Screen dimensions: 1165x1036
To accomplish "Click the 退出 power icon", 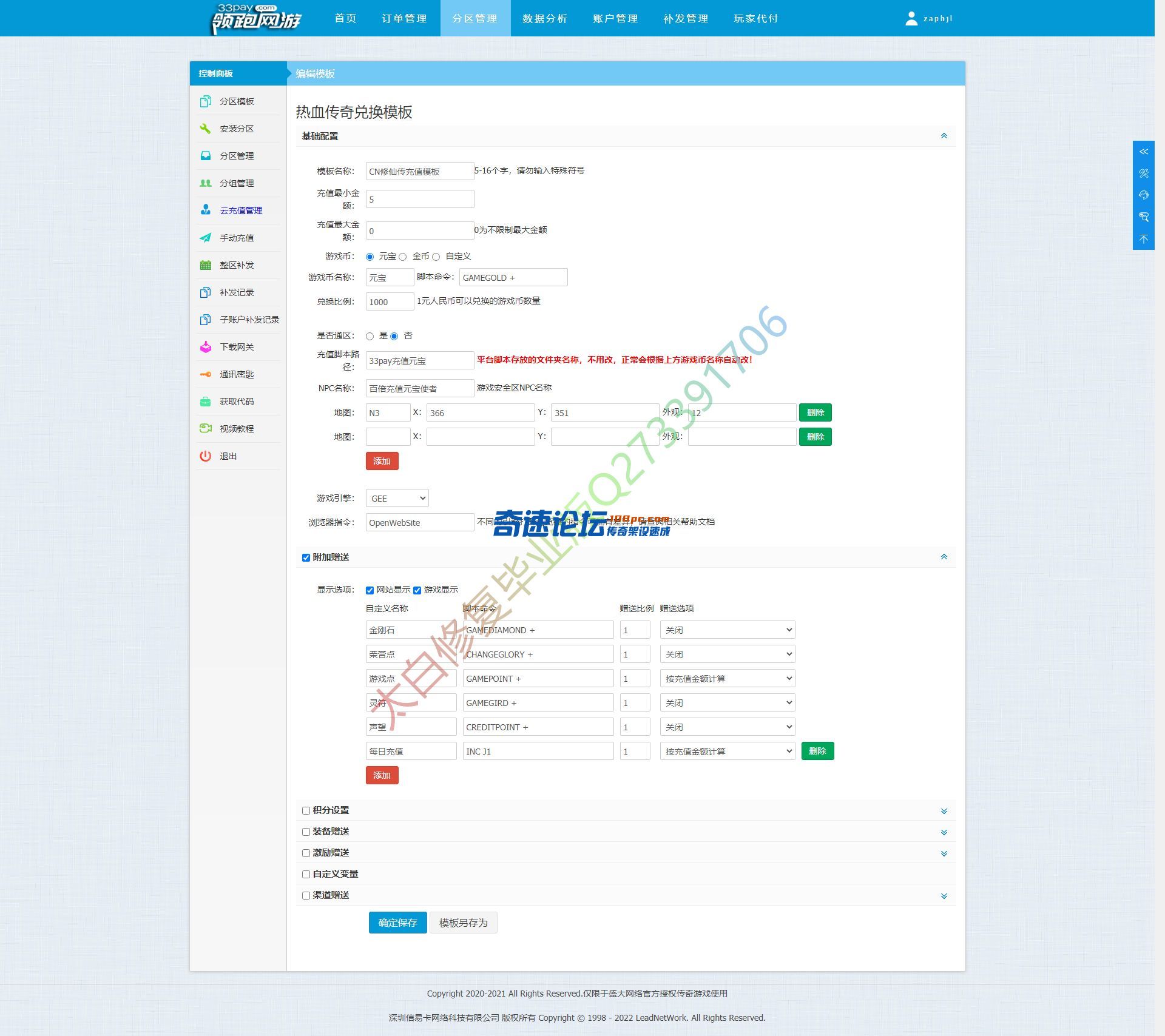I will coord(206,456).
